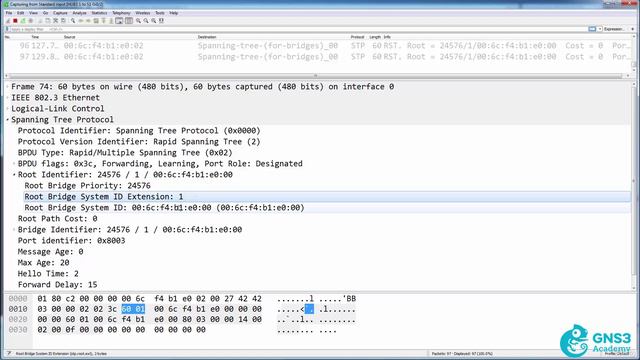
Task: Expand the Bridge Identifier node
Action: [x=14, y=229]
